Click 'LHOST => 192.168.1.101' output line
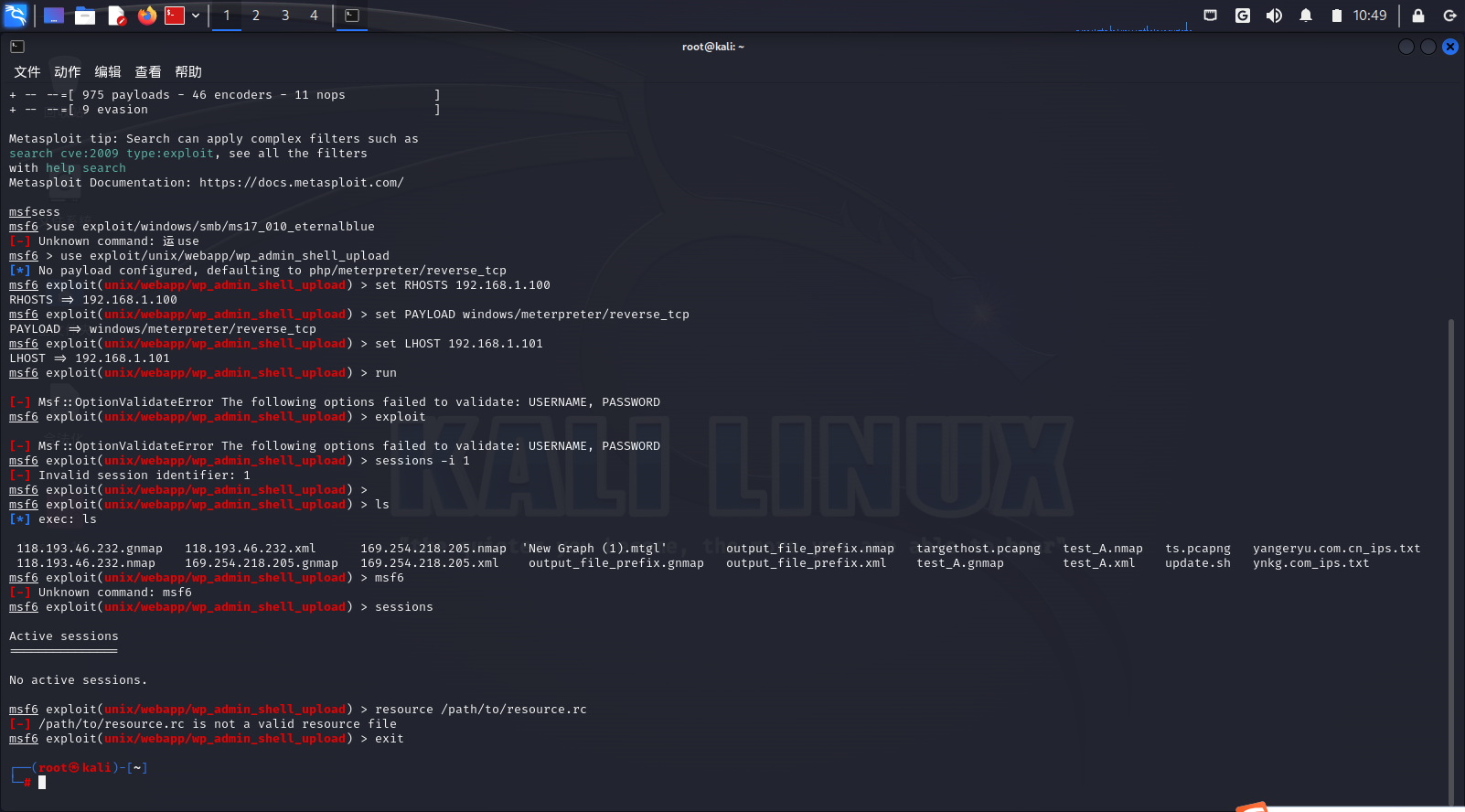Screen dimensions: 1465x812 pyautogui.click(x=90, y=358)
